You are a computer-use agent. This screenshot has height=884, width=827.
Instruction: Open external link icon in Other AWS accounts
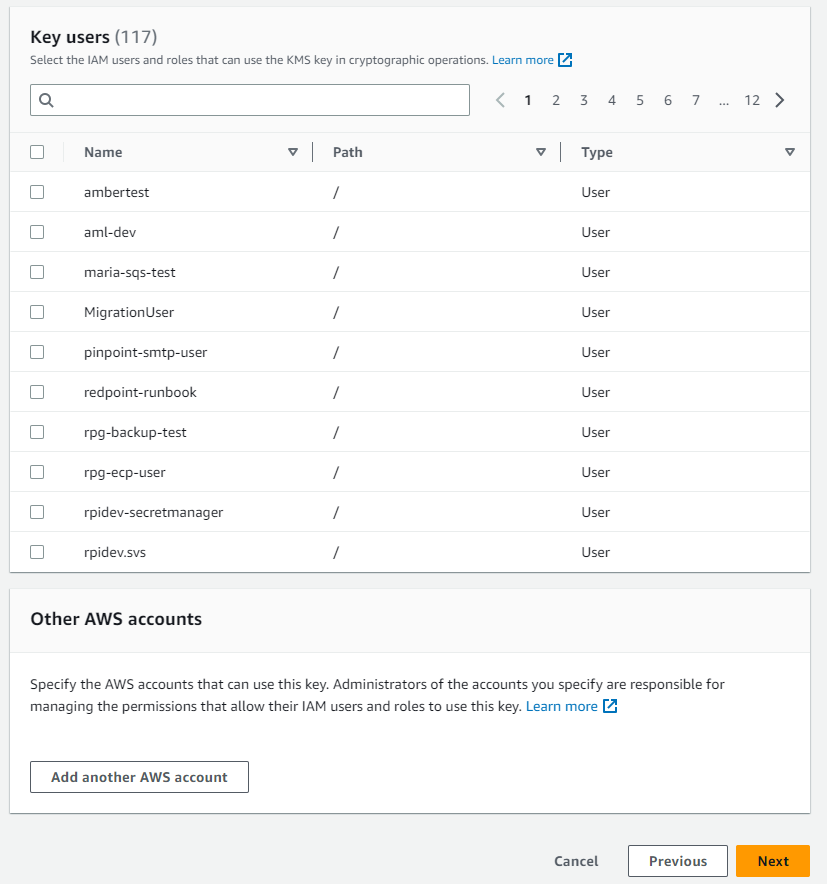[x=610, y=706]
